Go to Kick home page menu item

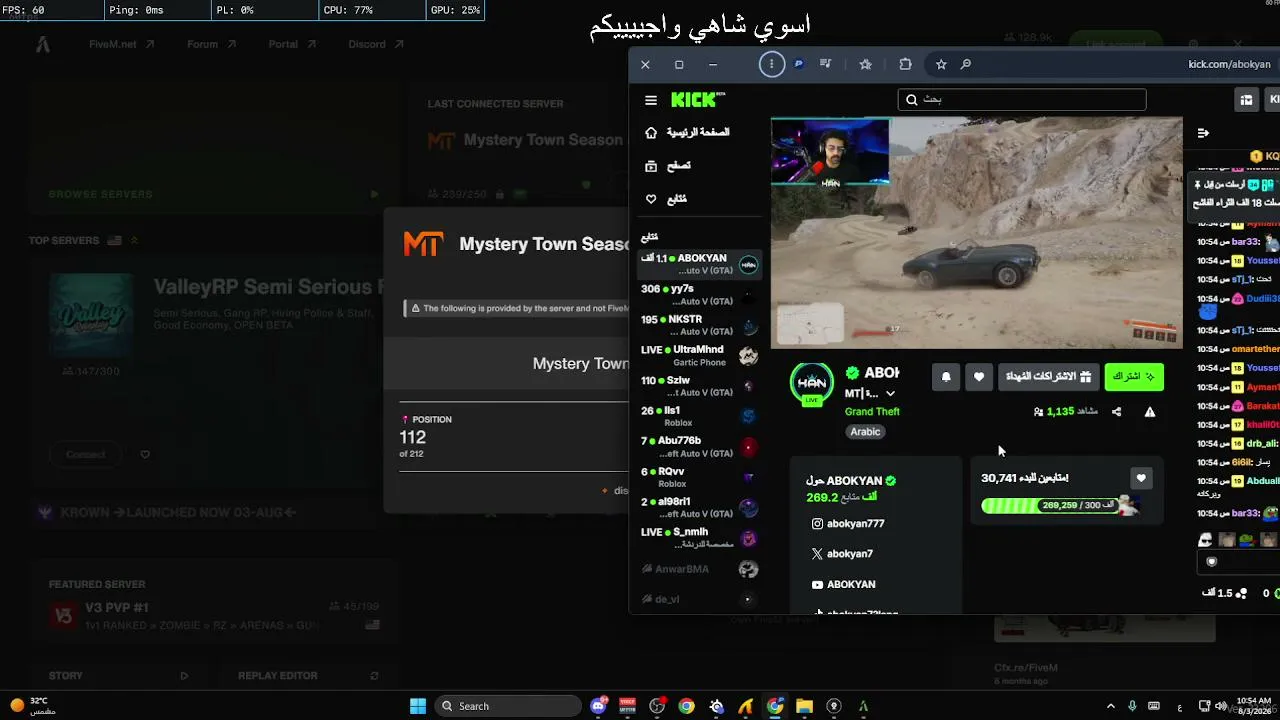[x=686, y=133]
